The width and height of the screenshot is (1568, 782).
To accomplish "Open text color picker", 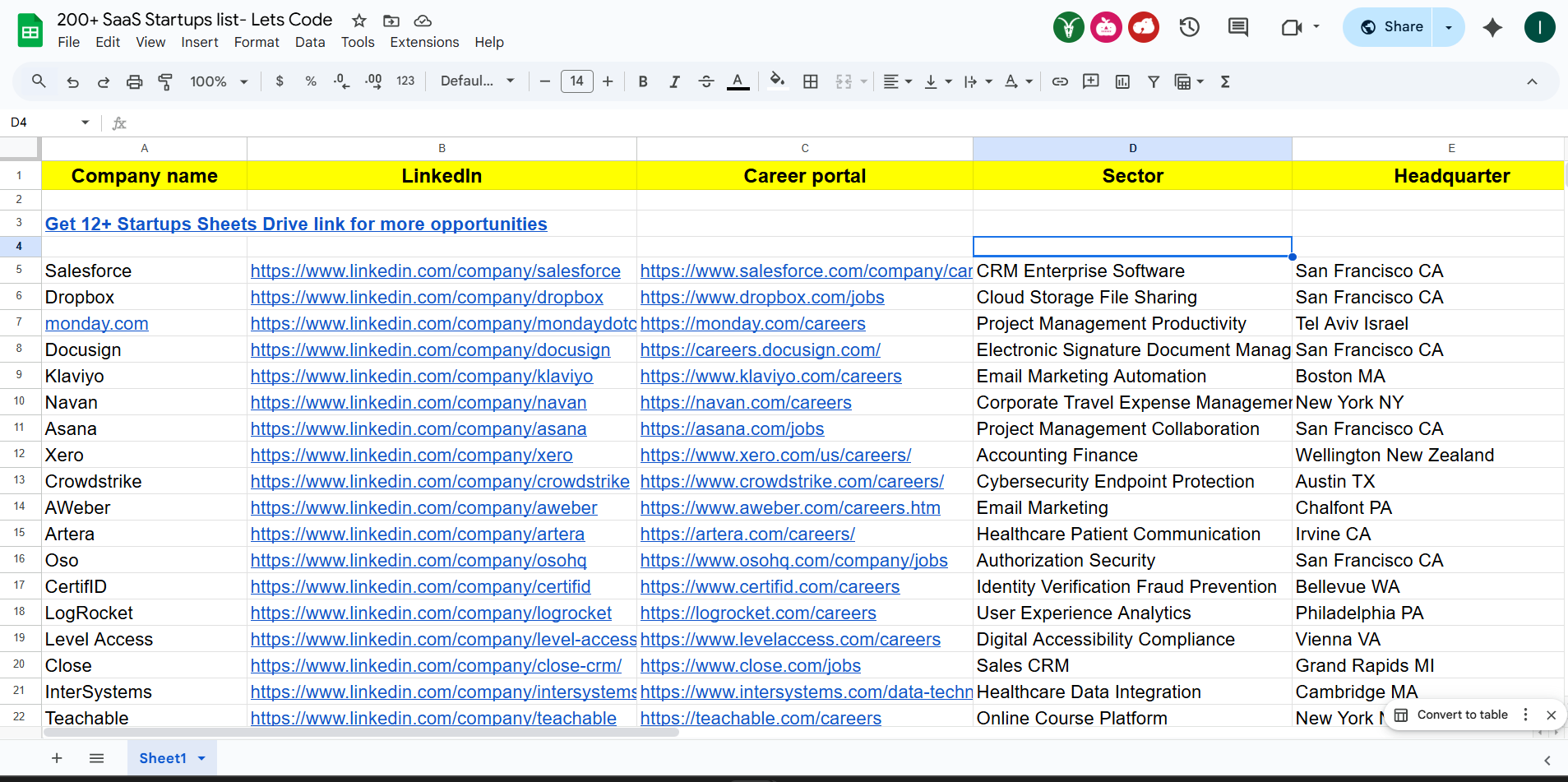I will pyautogui.click(x=738, y=81).
